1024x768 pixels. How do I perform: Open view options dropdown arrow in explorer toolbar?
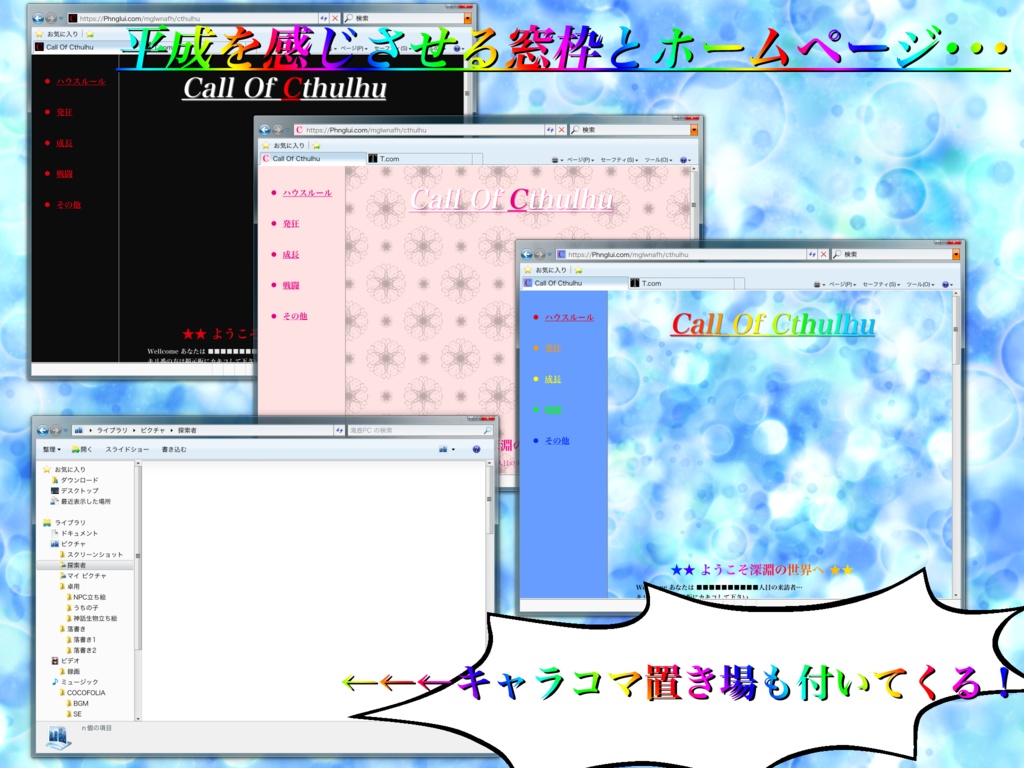pos(453,449)
